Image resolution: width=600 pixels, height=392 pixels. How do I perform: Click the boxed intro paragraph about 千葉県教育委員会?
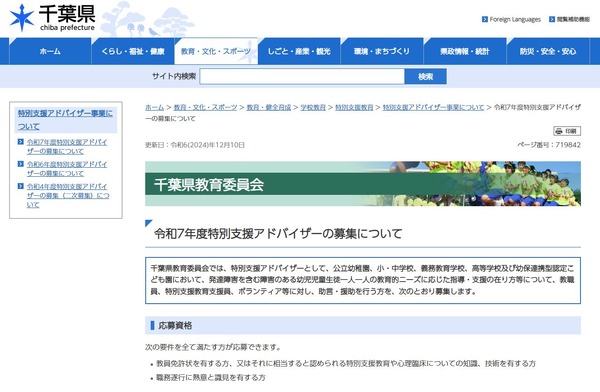363,280
